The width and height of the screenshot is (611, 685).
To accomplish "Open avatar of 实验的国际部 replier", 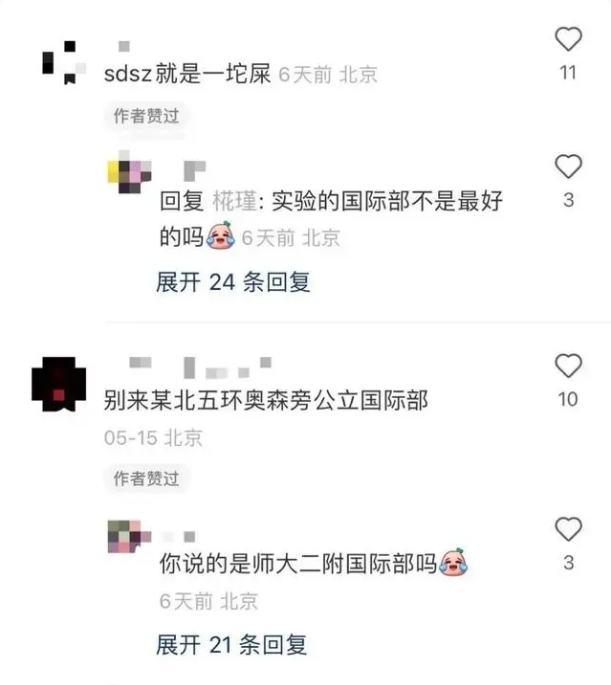I will pos(129,172).
